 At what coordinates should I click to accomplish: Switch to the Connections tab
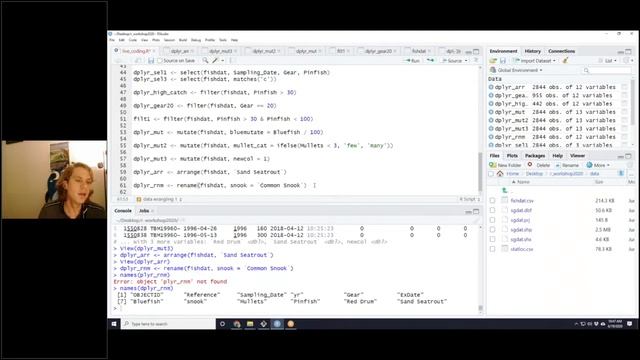(561, 51)
